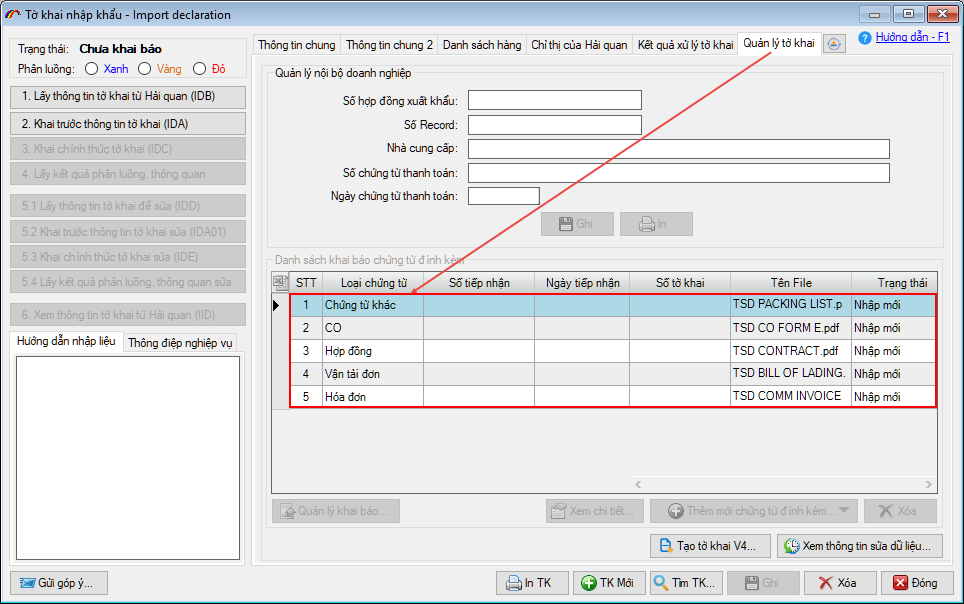The width and height of the screenshot is (964, 604).
Task: Click the grid selector icon beside STT header
Action: [280, 283]
